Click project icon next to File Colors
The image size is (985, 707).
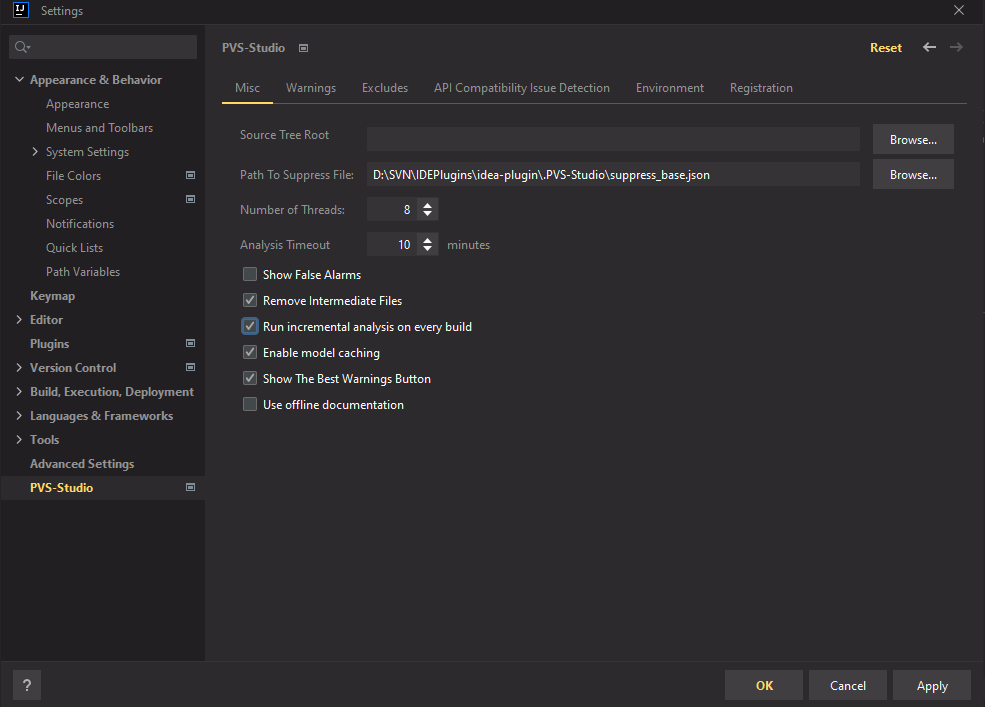pyautogui.click(x=190, y=176)
